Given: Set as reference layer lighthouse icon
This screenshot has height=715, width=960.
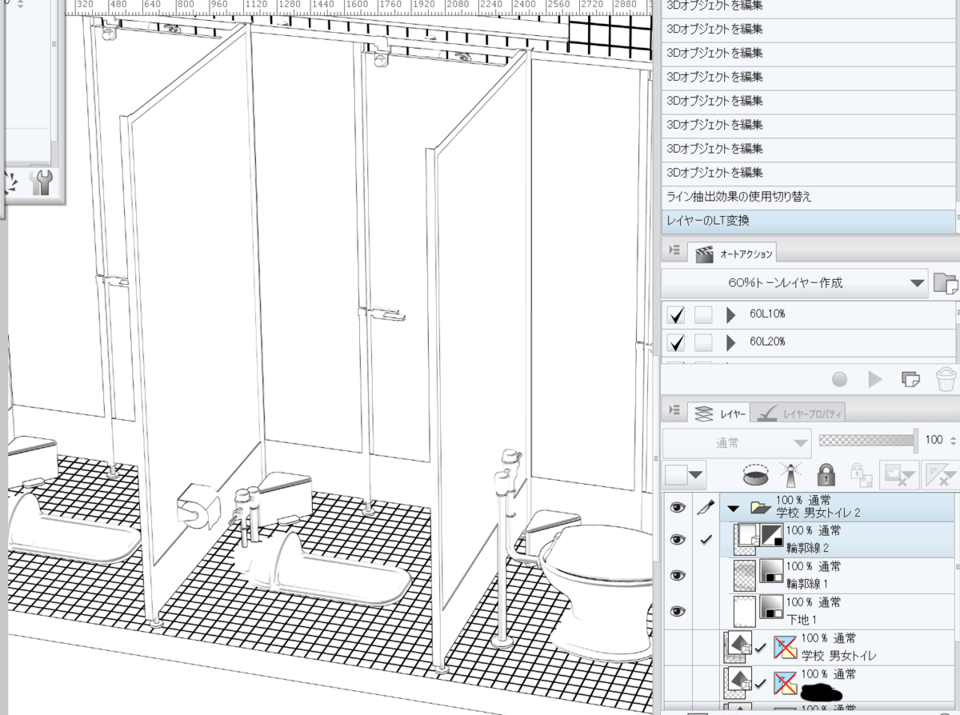Looking at the screenshot, I should pyautogui.click(x=792, y=473).
